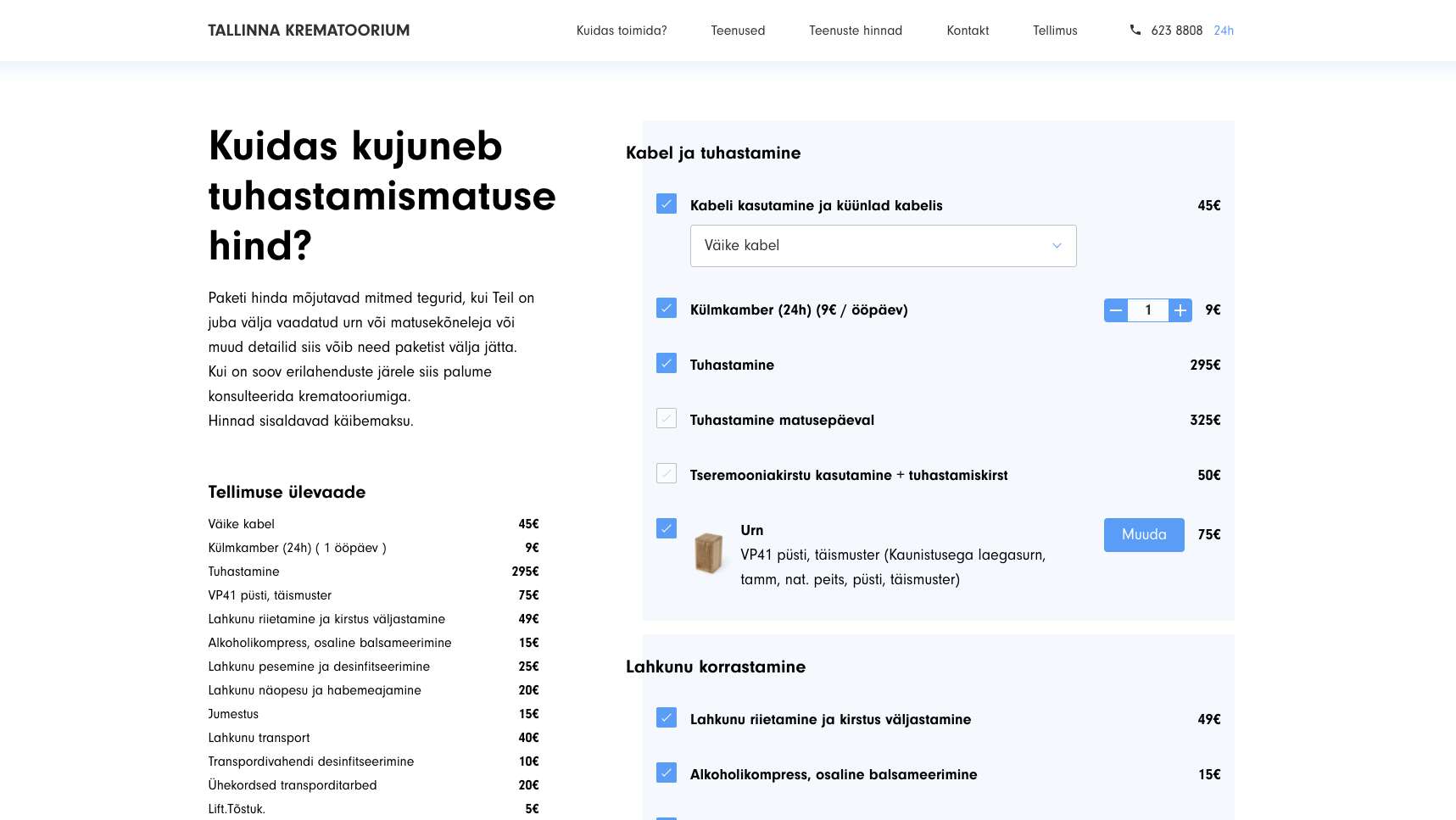1456x820 pixels.
Task: Uncheck Alkoholikompress, osaline balsameerimine
Action: point(667,773)
